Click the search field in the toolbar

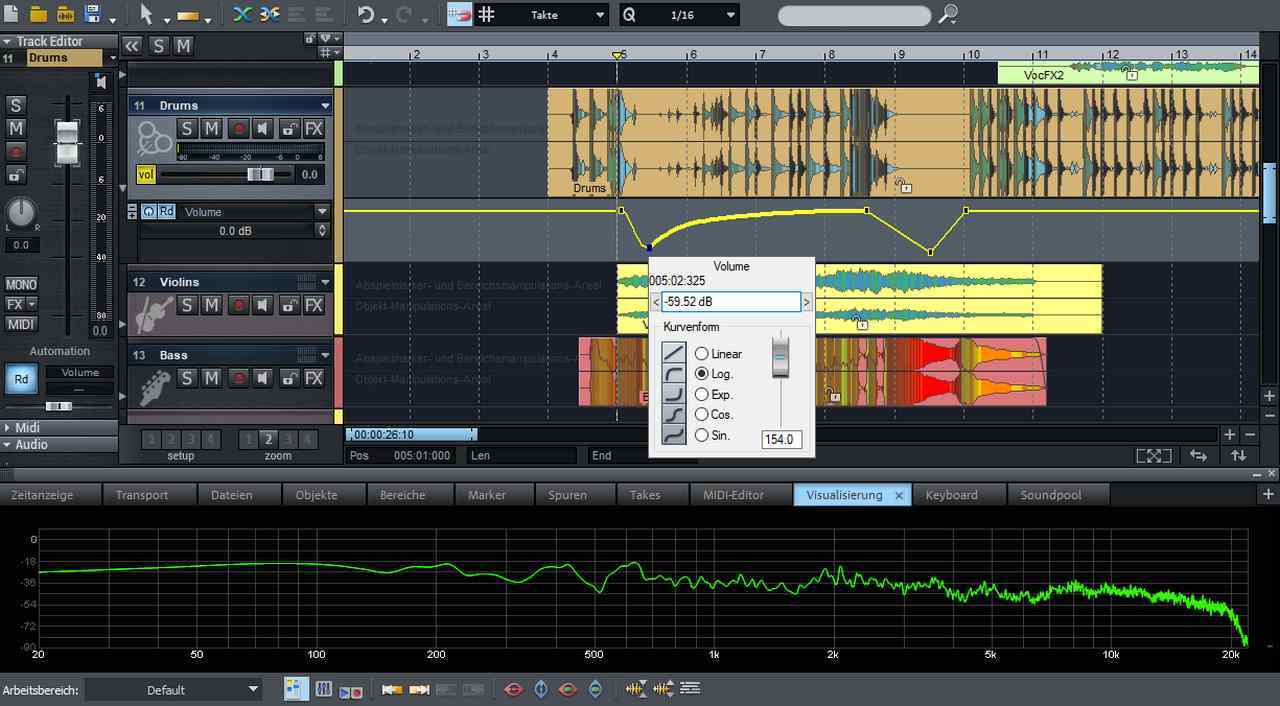click(854, 15)
